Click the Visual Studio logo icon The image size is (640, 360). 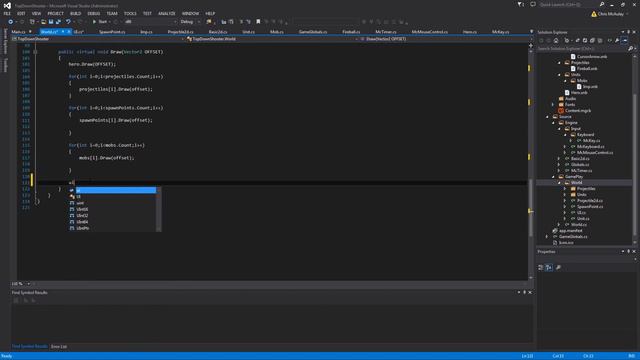click(7, 5)
